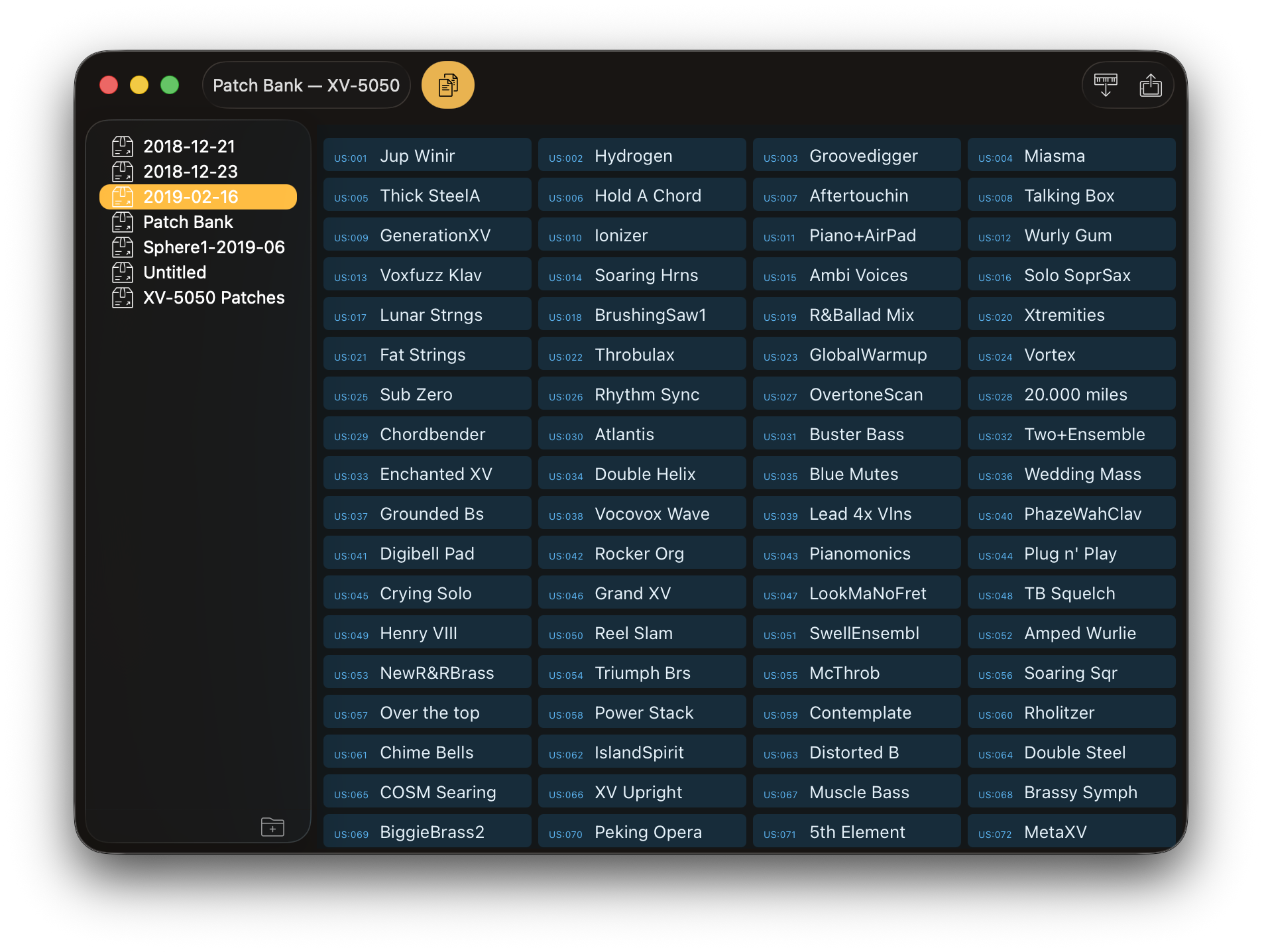Click the window title Patch Bank — XV-5050

pos(306,86)
